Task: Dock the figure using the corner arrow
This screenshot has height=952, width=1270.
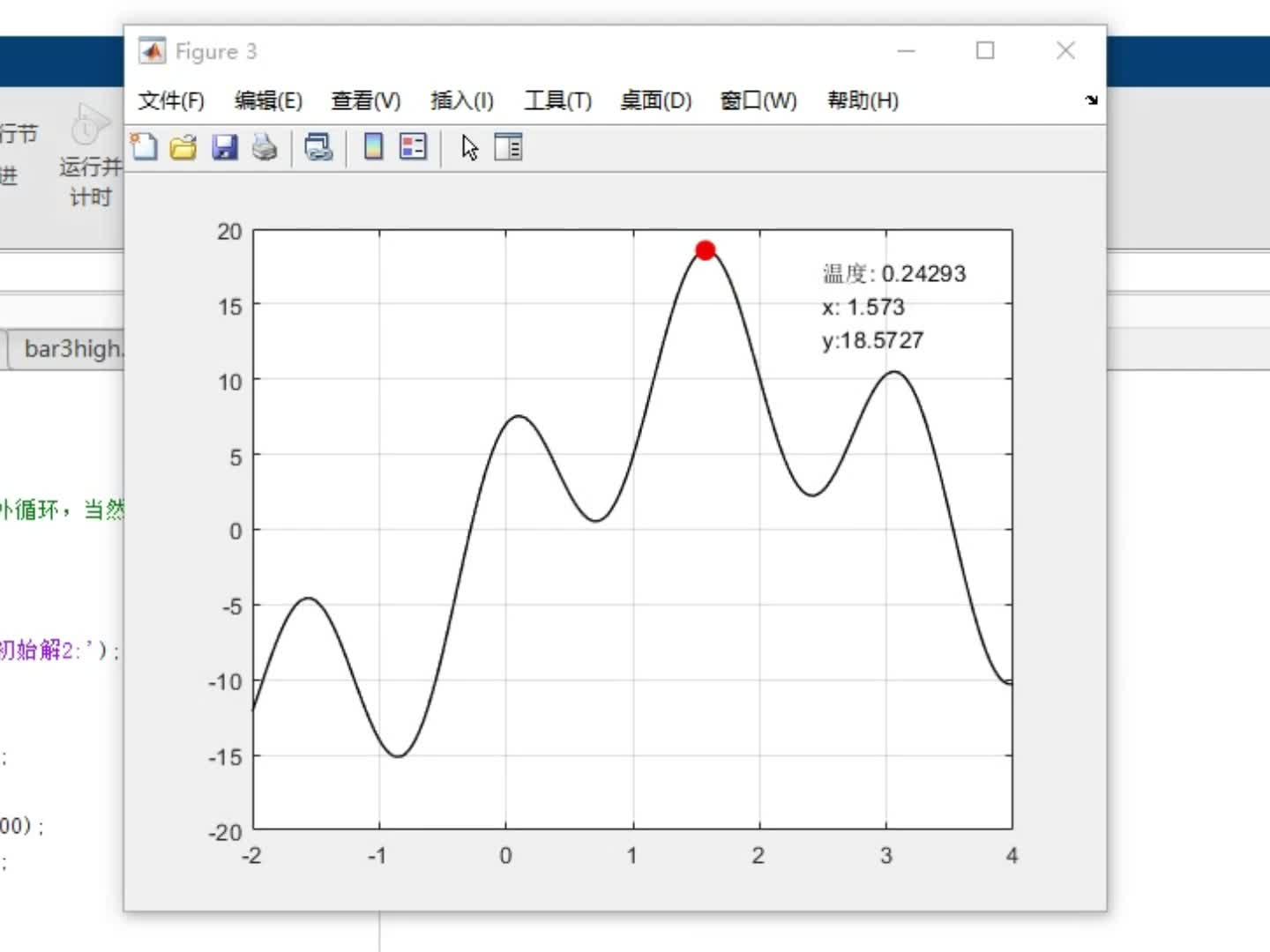Action: point(1092,100)
